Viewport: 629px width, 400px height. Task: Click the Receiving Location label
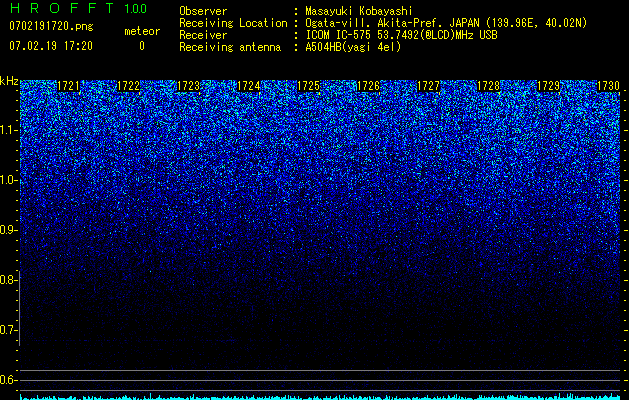(x=233, y=23)
